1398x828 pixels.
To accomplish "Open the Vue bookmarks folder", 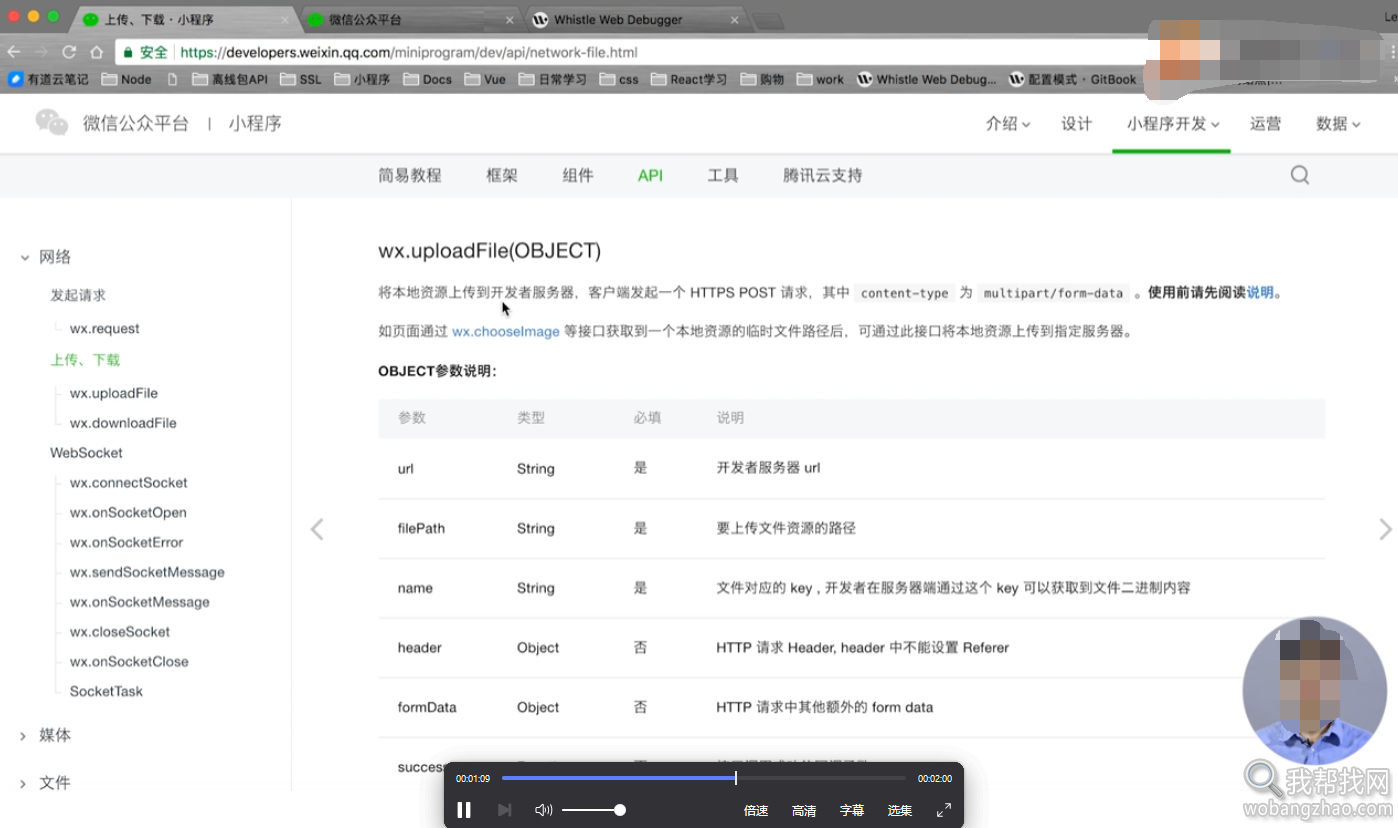I will click(x=485, y=79).
